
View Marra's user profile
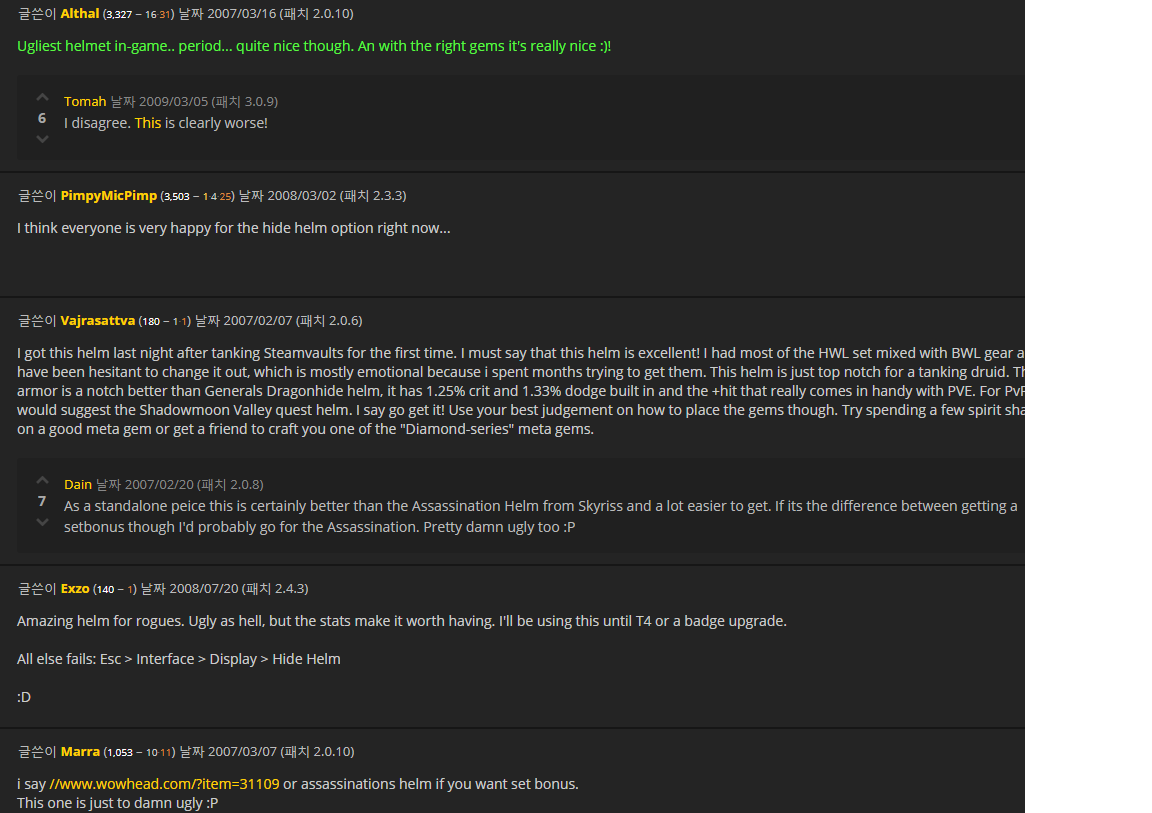(x=80, y=751)
